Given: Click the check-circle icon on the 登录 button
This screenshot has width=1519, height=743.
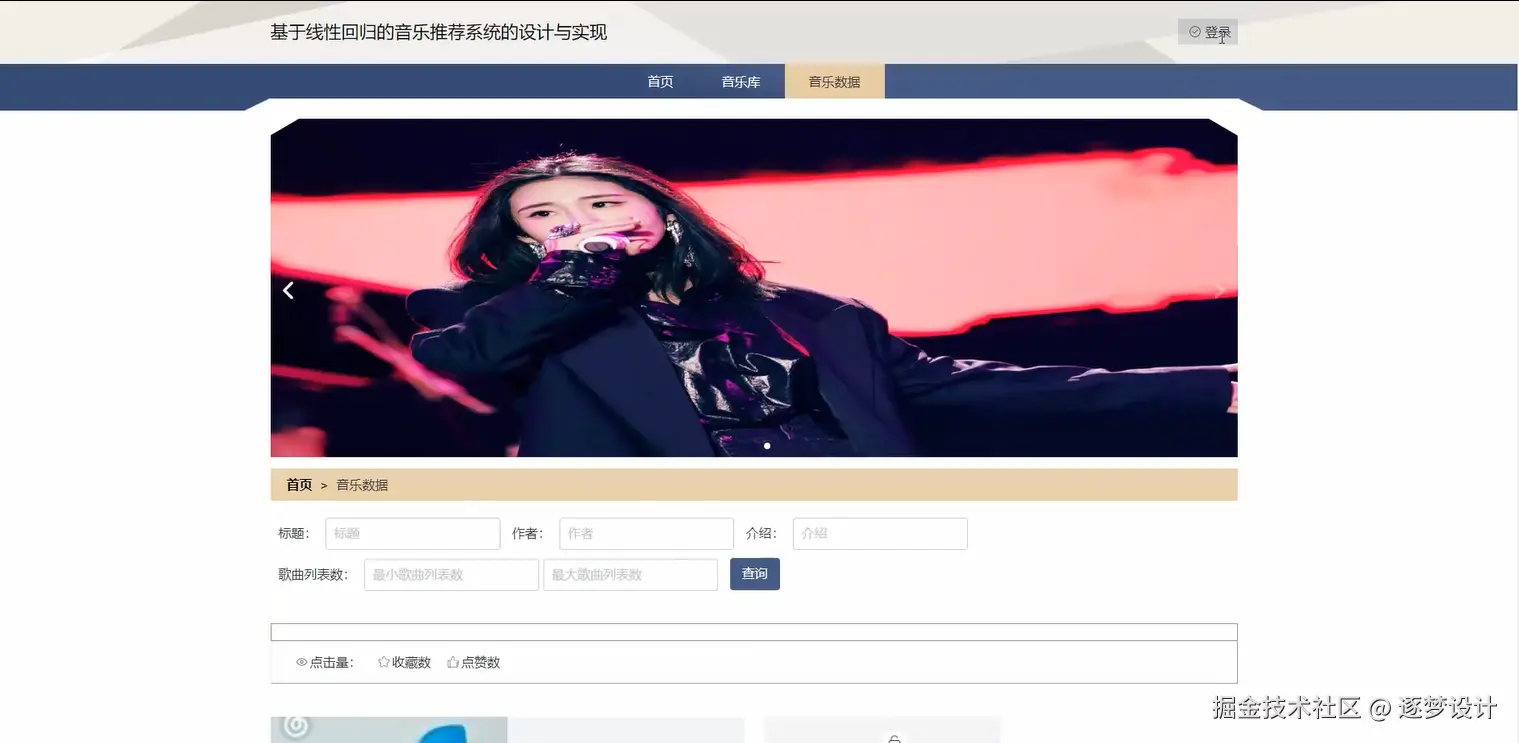Looking at the screenshot, I should pos(1194,31).
